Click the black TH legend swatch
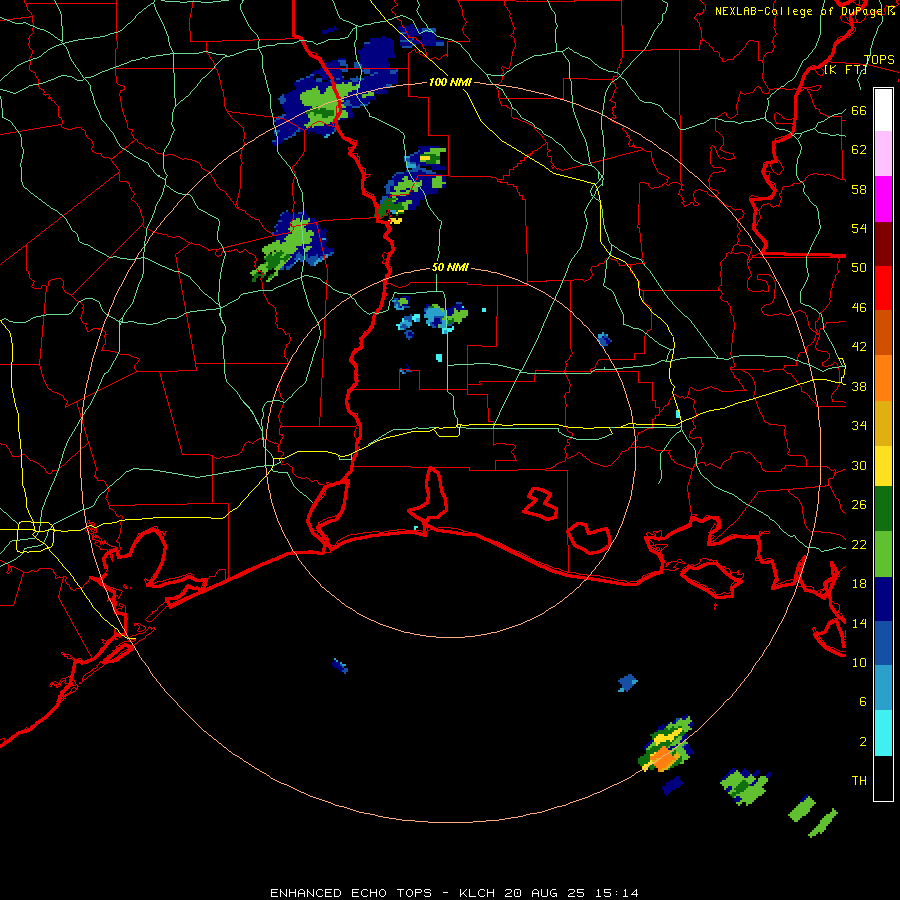The width and height of the screenshot is (900, 900). [x=883, y=778]
